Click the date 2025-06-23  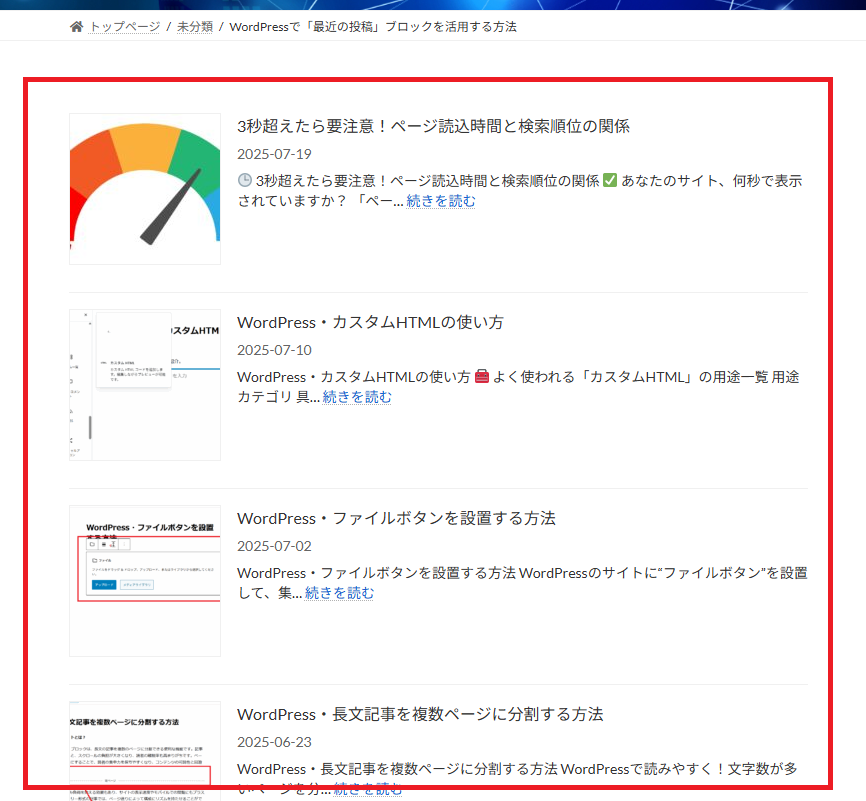(274, 742)
